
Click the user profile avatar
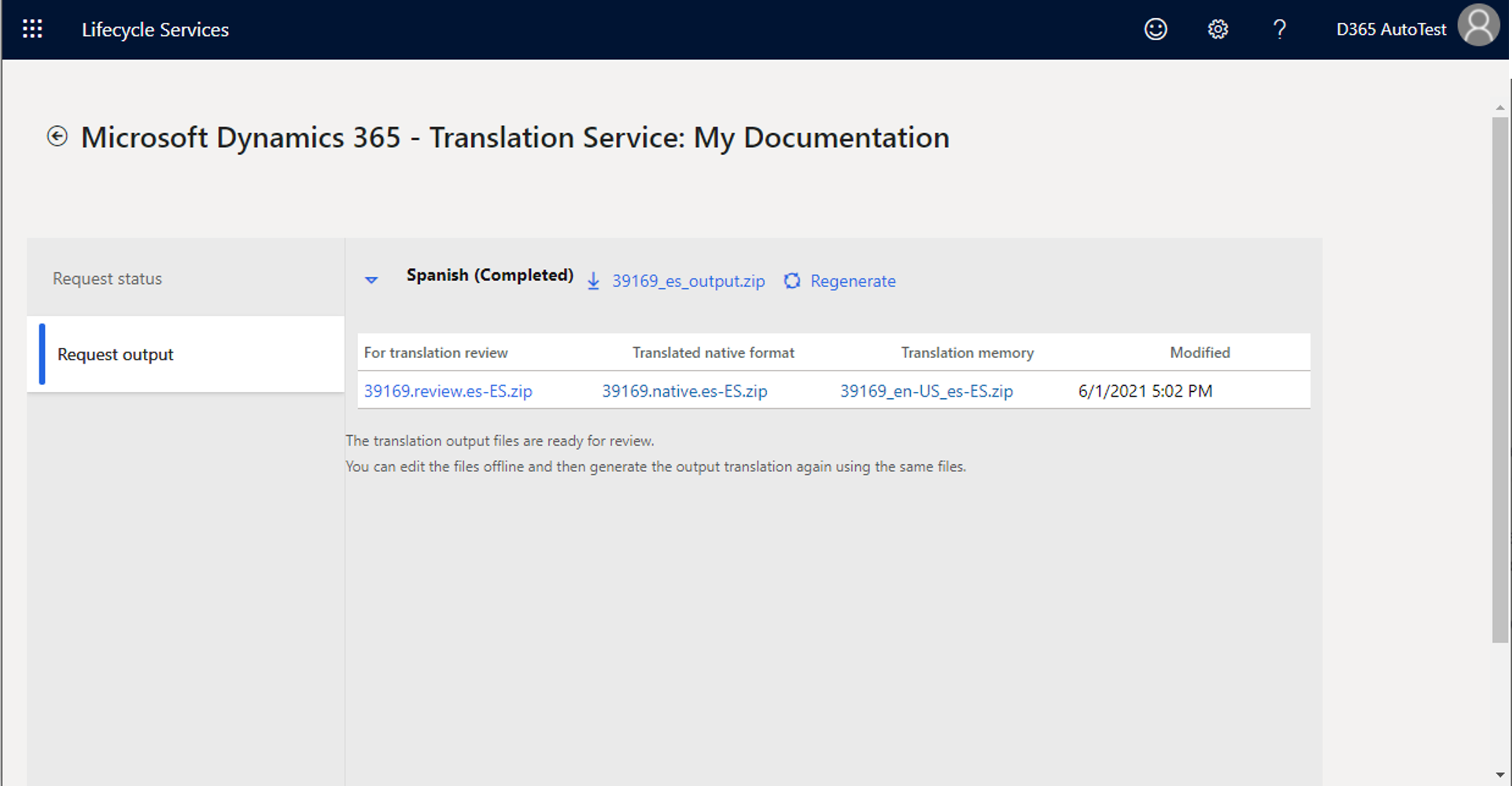coord(1479,25)
